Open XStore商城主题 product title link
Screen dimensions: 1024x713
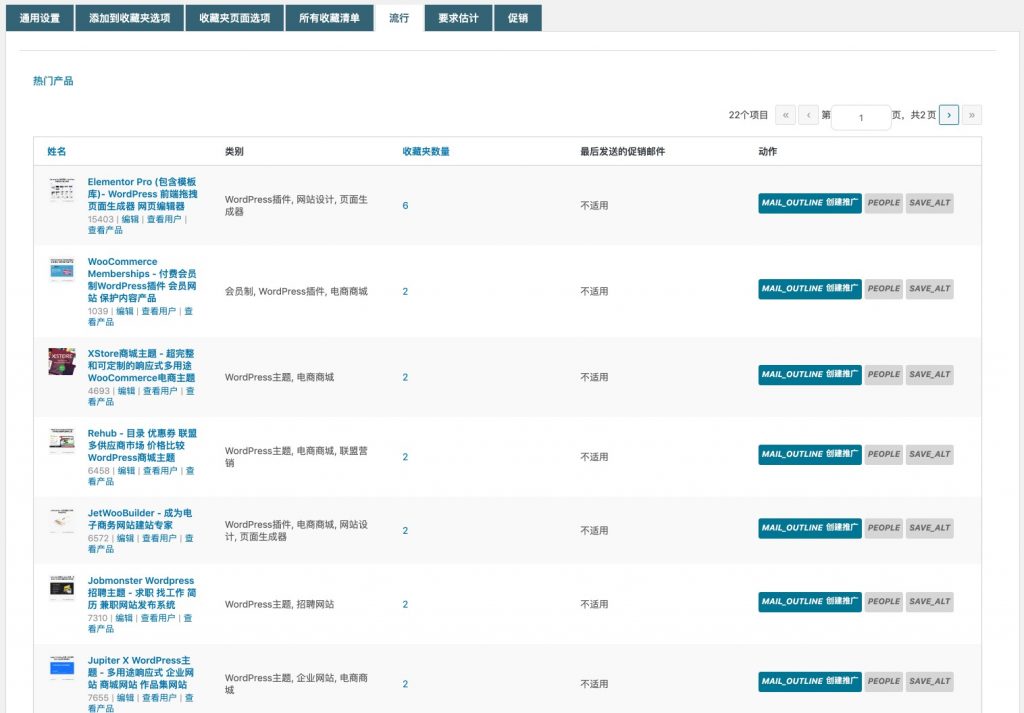[x=142, y=366]
